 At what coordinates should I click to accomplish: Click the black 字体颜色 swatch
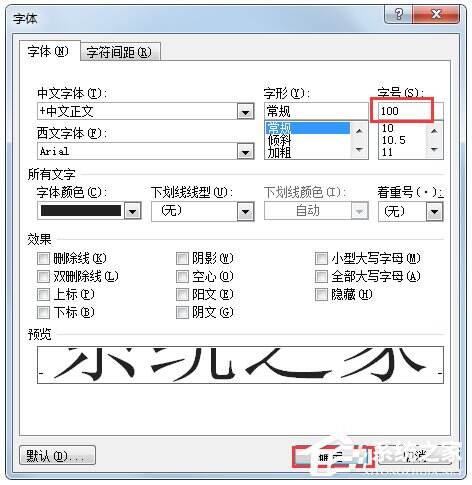(81, 211)
